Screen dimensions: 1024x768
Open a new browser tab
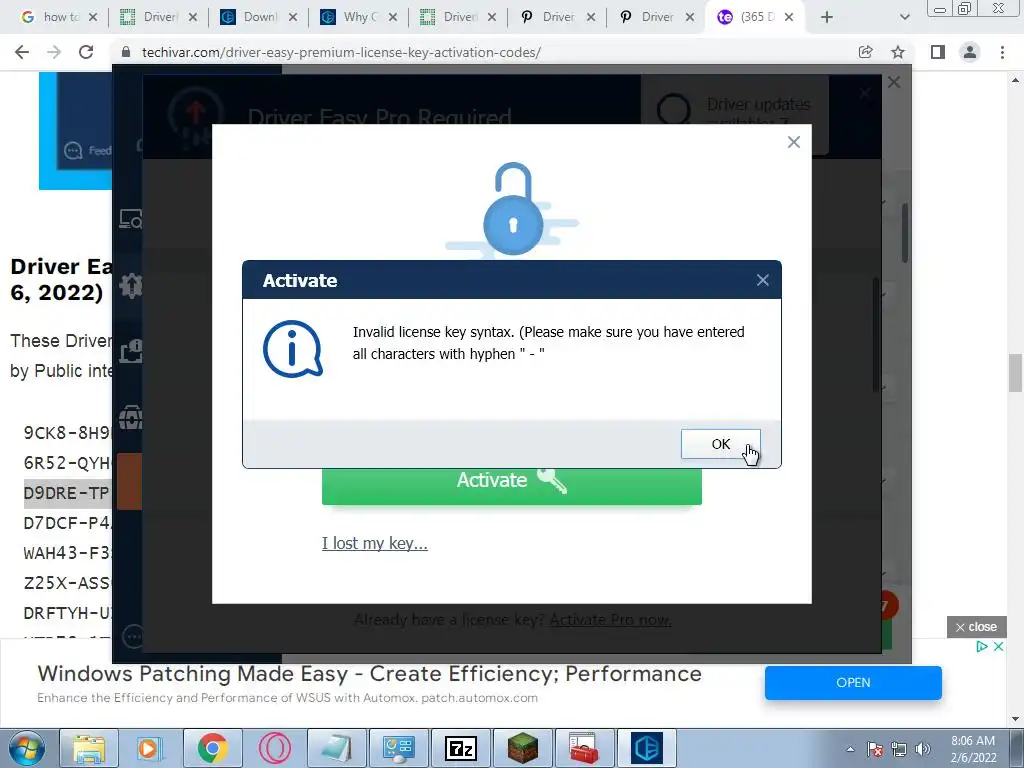827,17
